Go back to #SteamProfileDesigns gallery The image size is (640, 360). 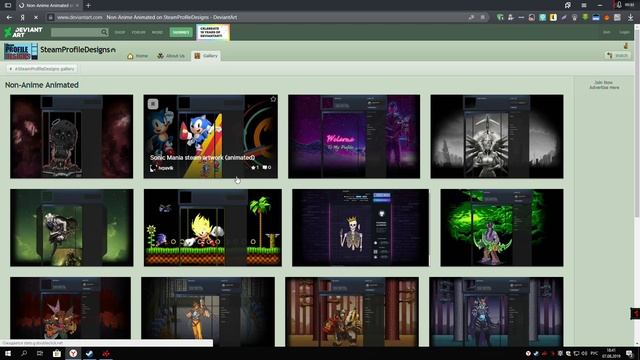[x=42, y=69]
